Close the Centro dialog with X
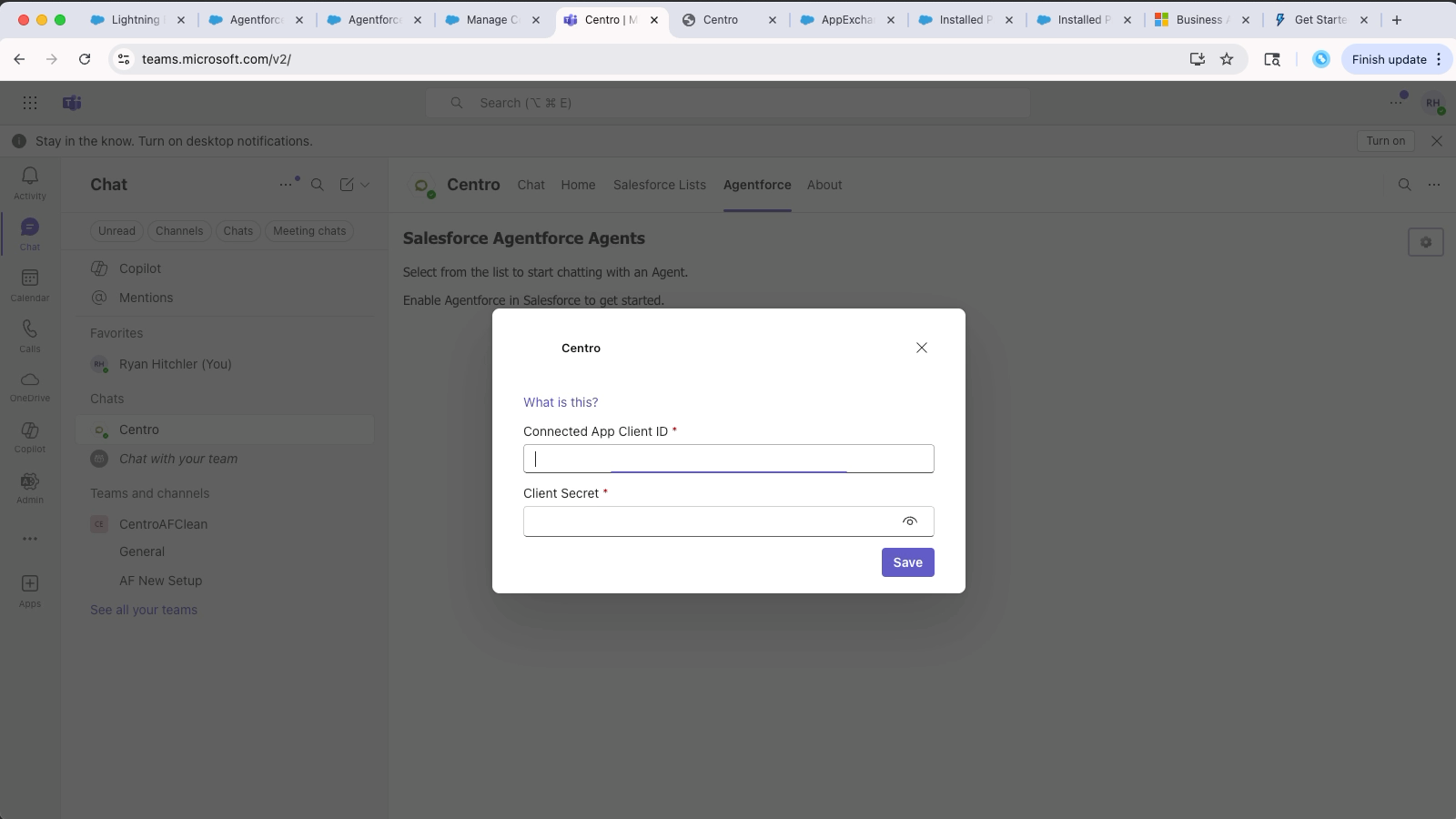 click(x=922, y=348)
